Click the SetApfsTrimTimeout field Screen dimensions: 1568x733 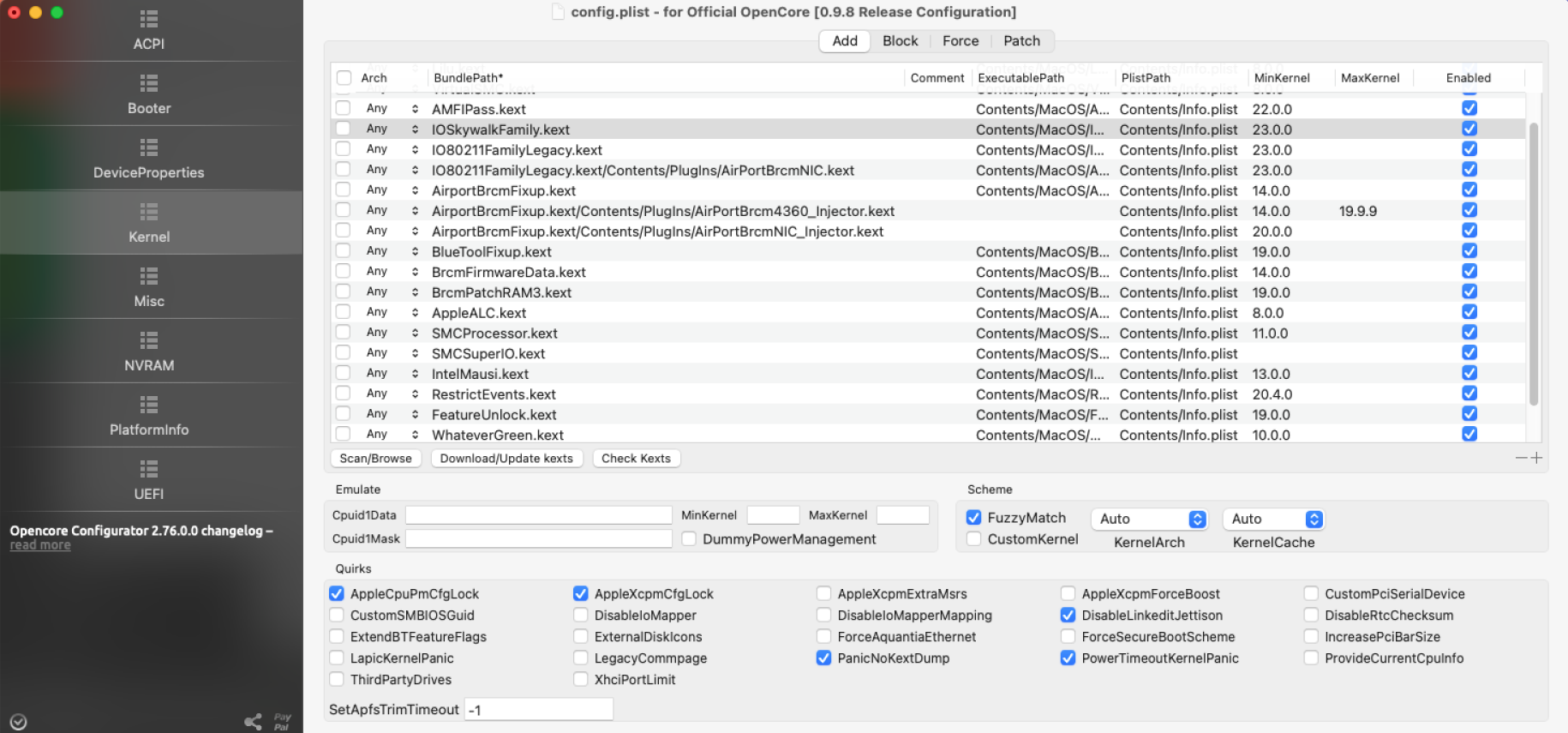[538, 709]
